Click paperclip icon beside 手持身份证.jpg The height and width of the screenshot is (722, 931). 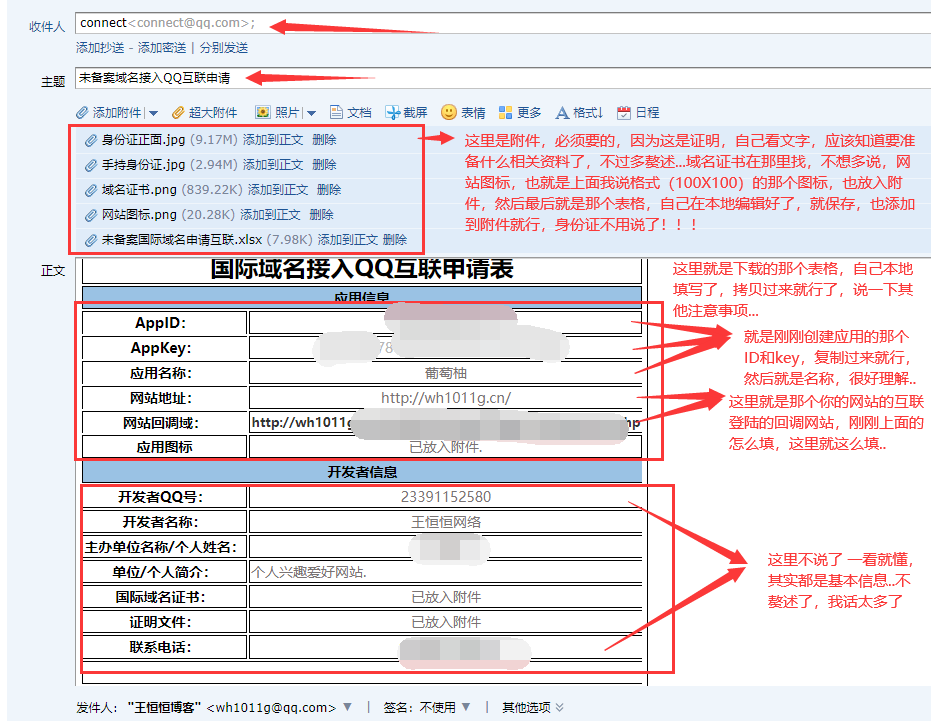(90, 166)
